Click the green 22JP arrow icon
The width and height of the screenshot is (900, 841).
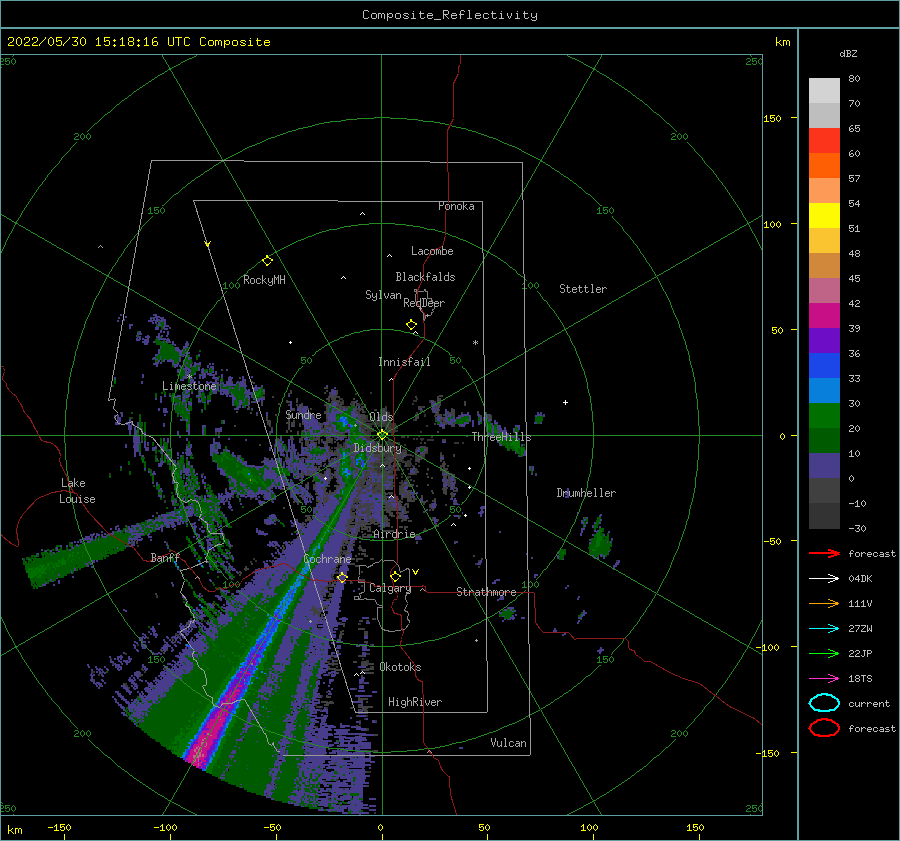coord(824,653)
